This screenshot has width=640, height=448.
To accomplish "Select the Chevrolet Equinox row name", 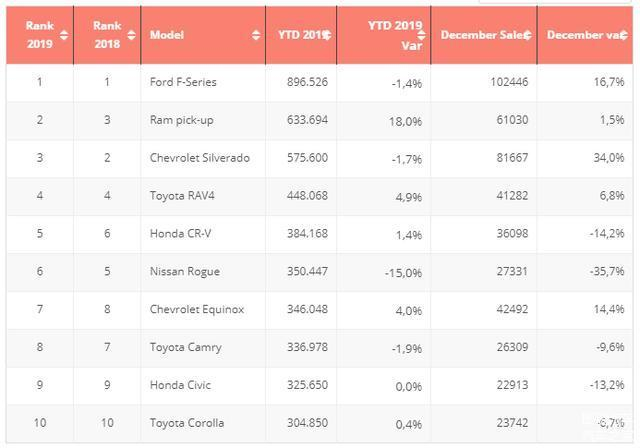I will [197, 309].
